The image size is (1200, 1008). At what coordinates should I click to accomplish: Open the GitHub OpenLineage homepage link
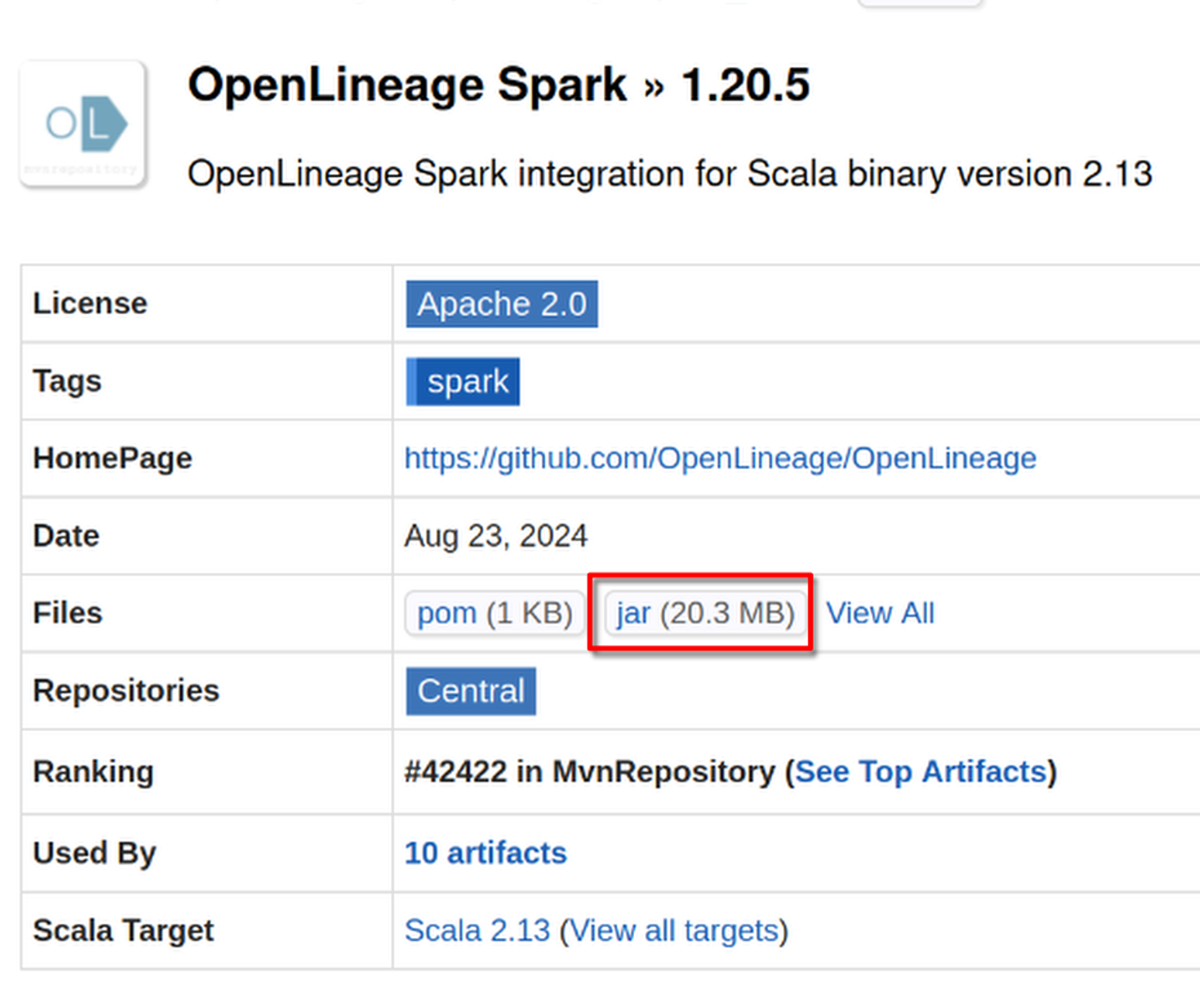[x=720, y=458]
